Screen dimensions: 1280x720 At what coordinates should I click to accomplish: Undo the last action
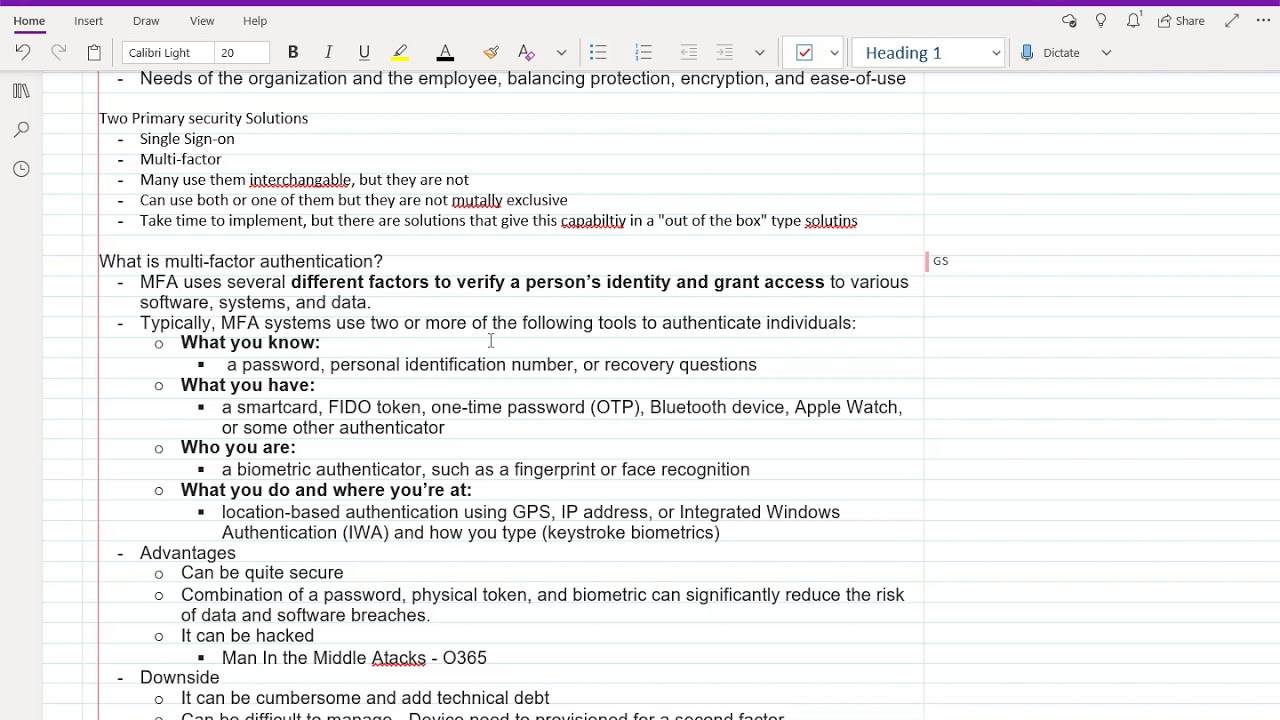click(x=22, y=52)
